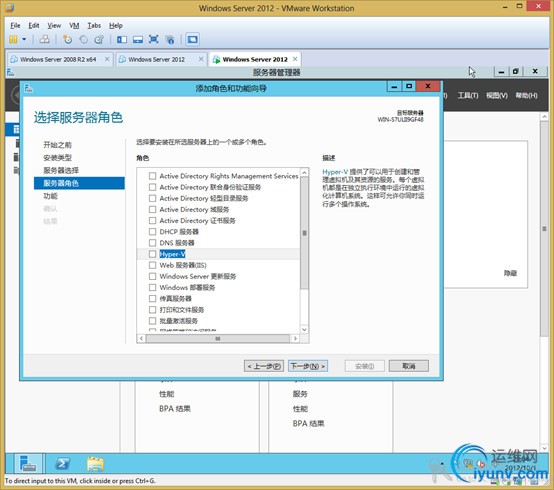Click the roles list scroll-left arrow
The height and width of the screenshot is (490, 554).
(141, 338)
